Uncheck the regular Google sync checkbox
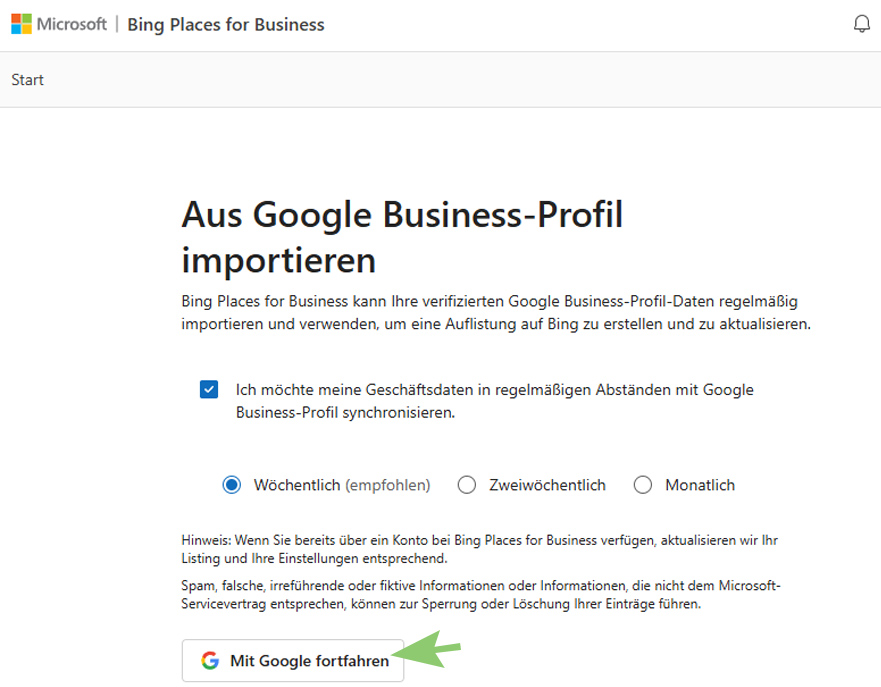 [x=209, y=389]
